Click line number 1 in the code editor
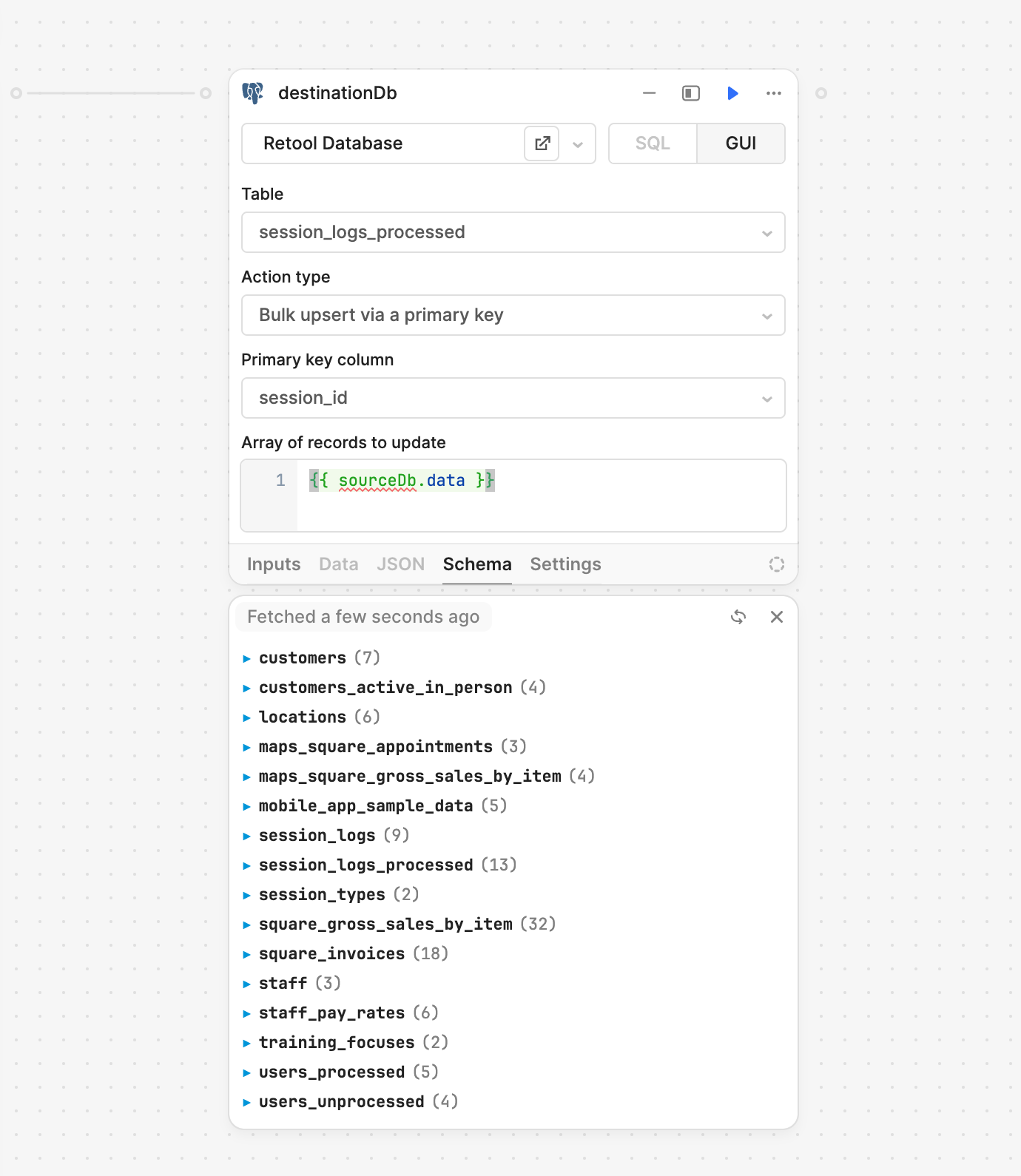1021x1176 pixels. click(280, 481)
